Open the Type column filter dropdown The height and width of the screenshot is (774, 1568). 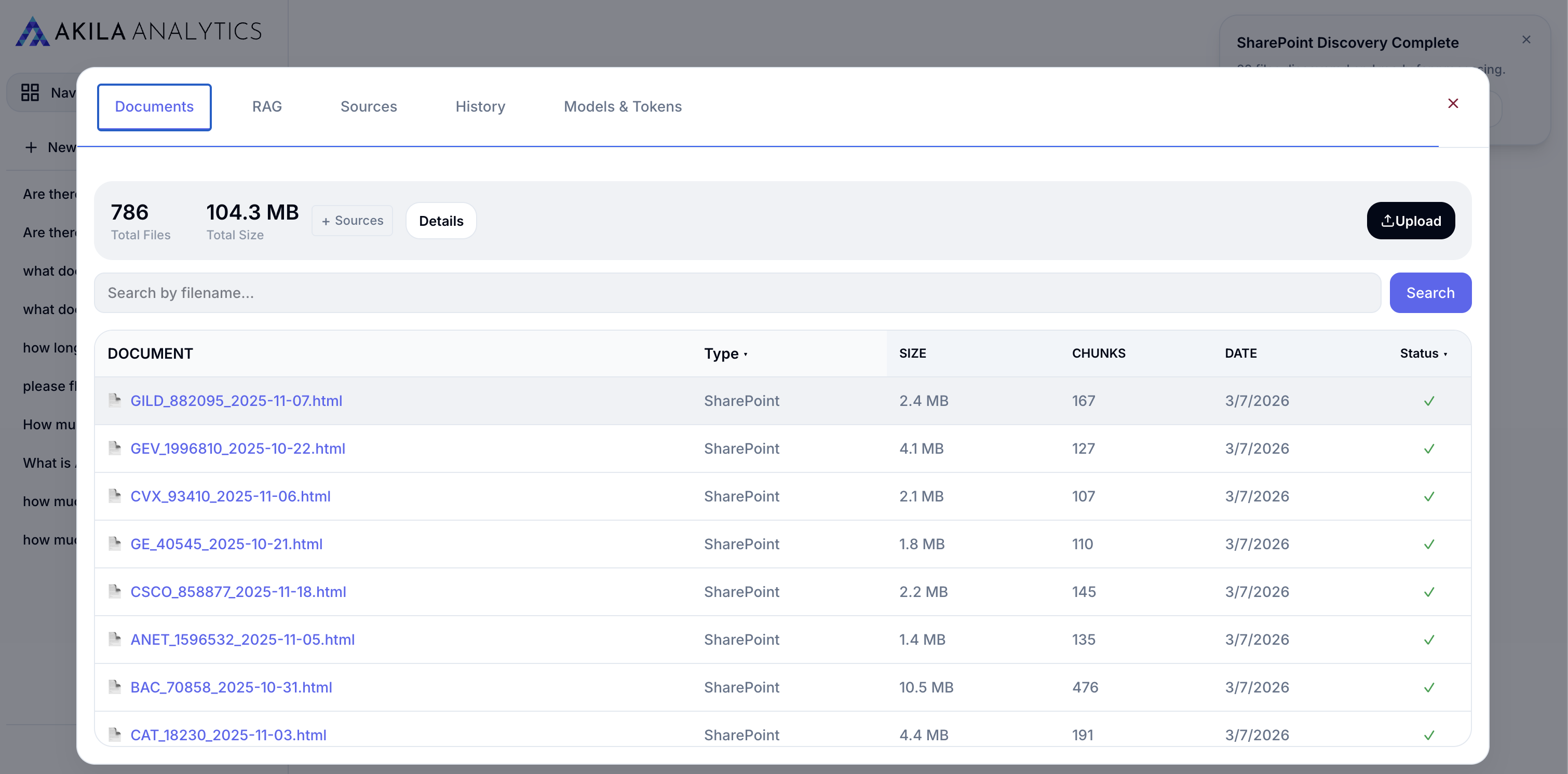pyautogui.click(x=746, y=354)
